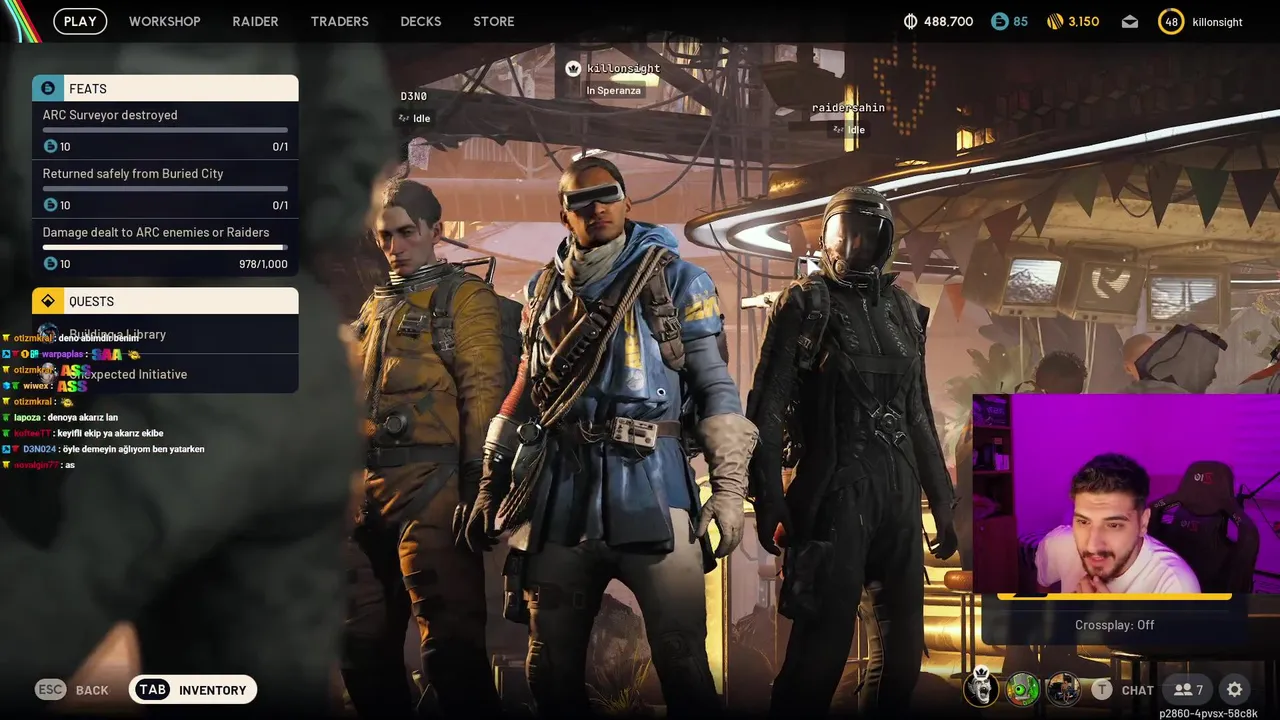Viewport: 1280px width, 720px height.
Task: Open the settings gear icon
Action: [x=1235, y=690]
